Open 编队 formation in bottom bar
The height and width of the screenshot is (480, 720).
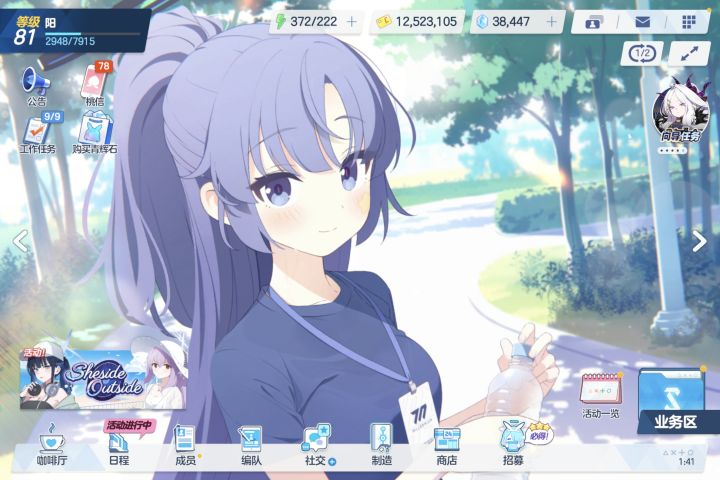251,446
